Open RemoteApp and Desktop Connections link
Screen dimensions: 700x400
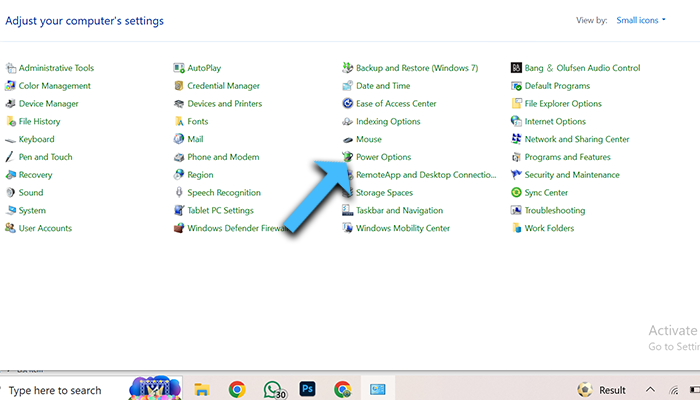coord(426,175)
